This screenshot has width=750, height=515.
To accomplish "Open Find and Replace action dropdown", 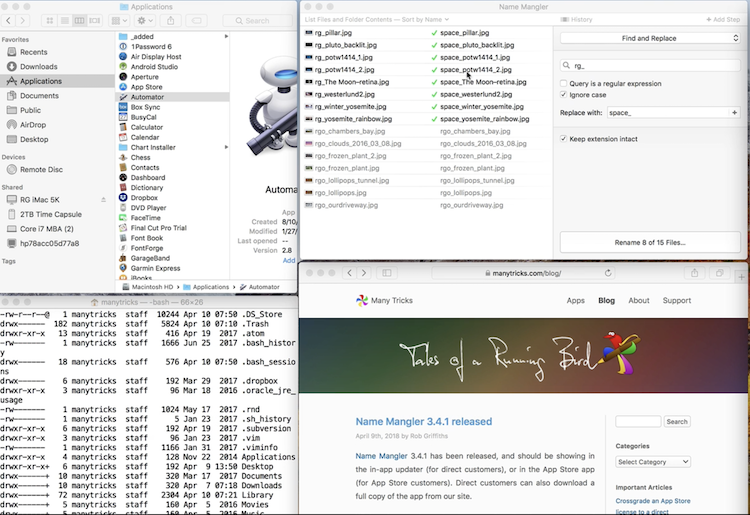I will (650, 38).
